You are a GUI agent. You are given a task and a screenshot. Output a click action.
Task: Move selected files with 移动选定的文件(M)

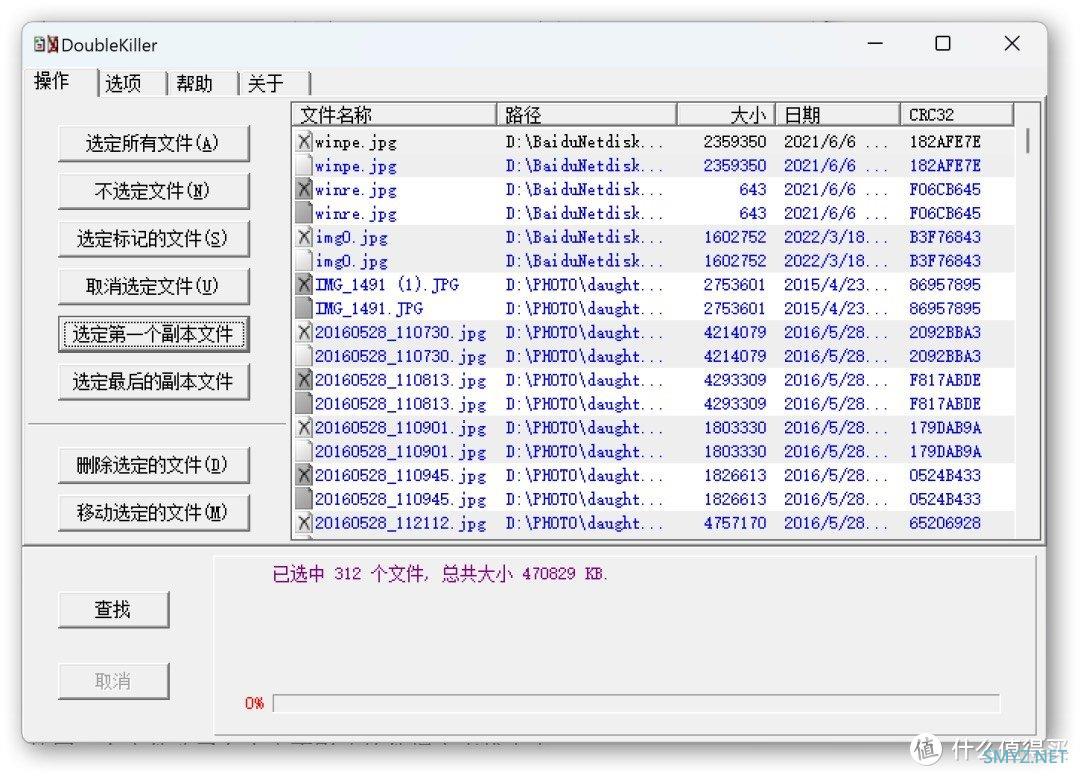[x=153, y=512]
